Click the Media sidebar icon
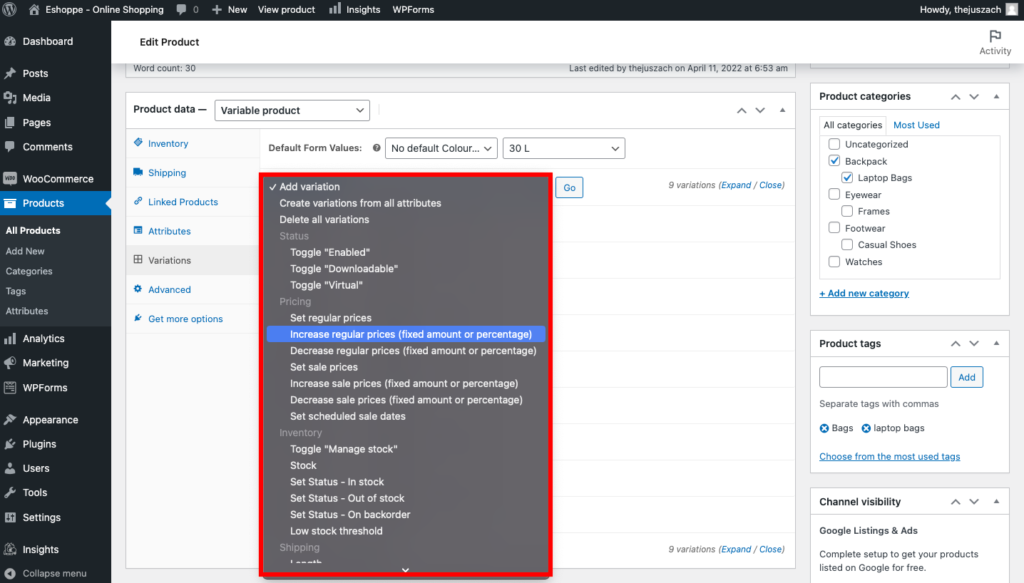The height and width of the screenshot is (583, 1024). 10,98
